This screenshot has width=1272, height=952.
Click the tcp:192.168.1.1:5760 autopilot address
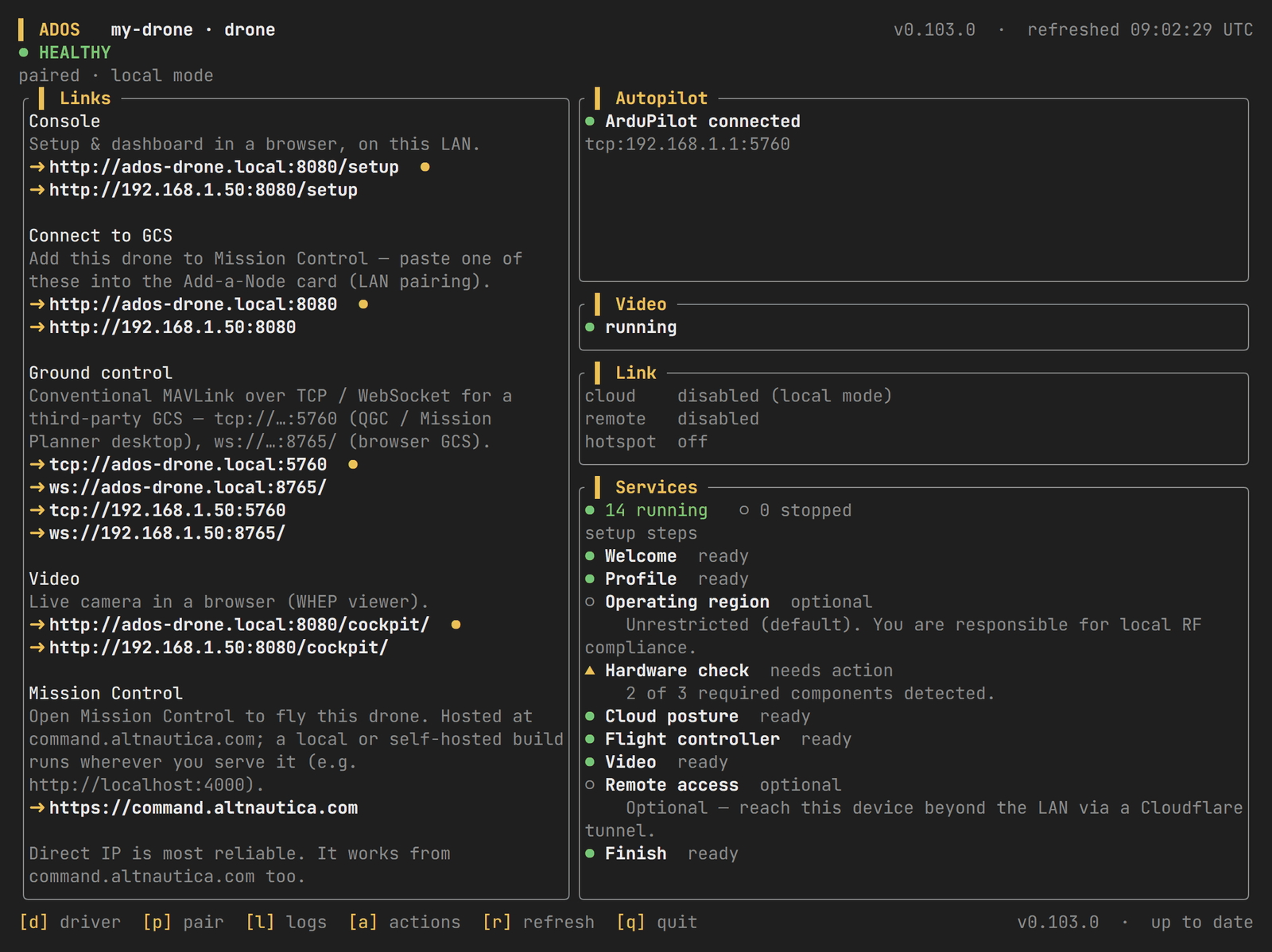coord(688,144)
